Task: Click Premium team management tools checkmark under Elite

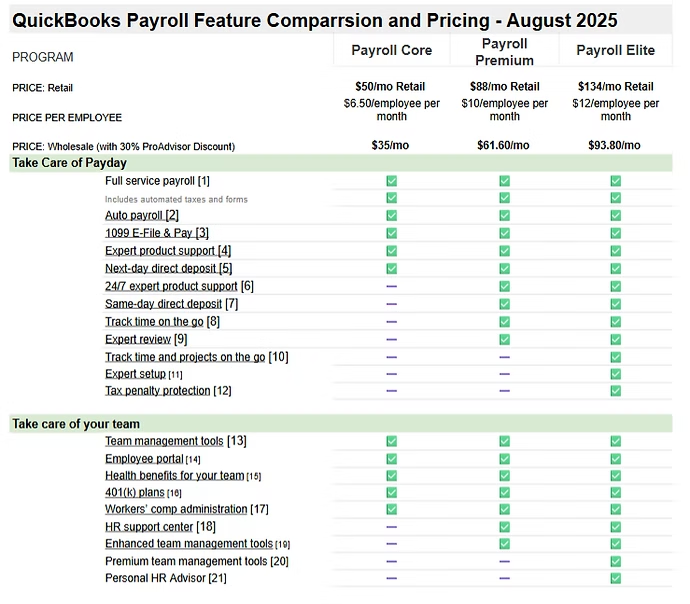Action: tap(615, 561)
